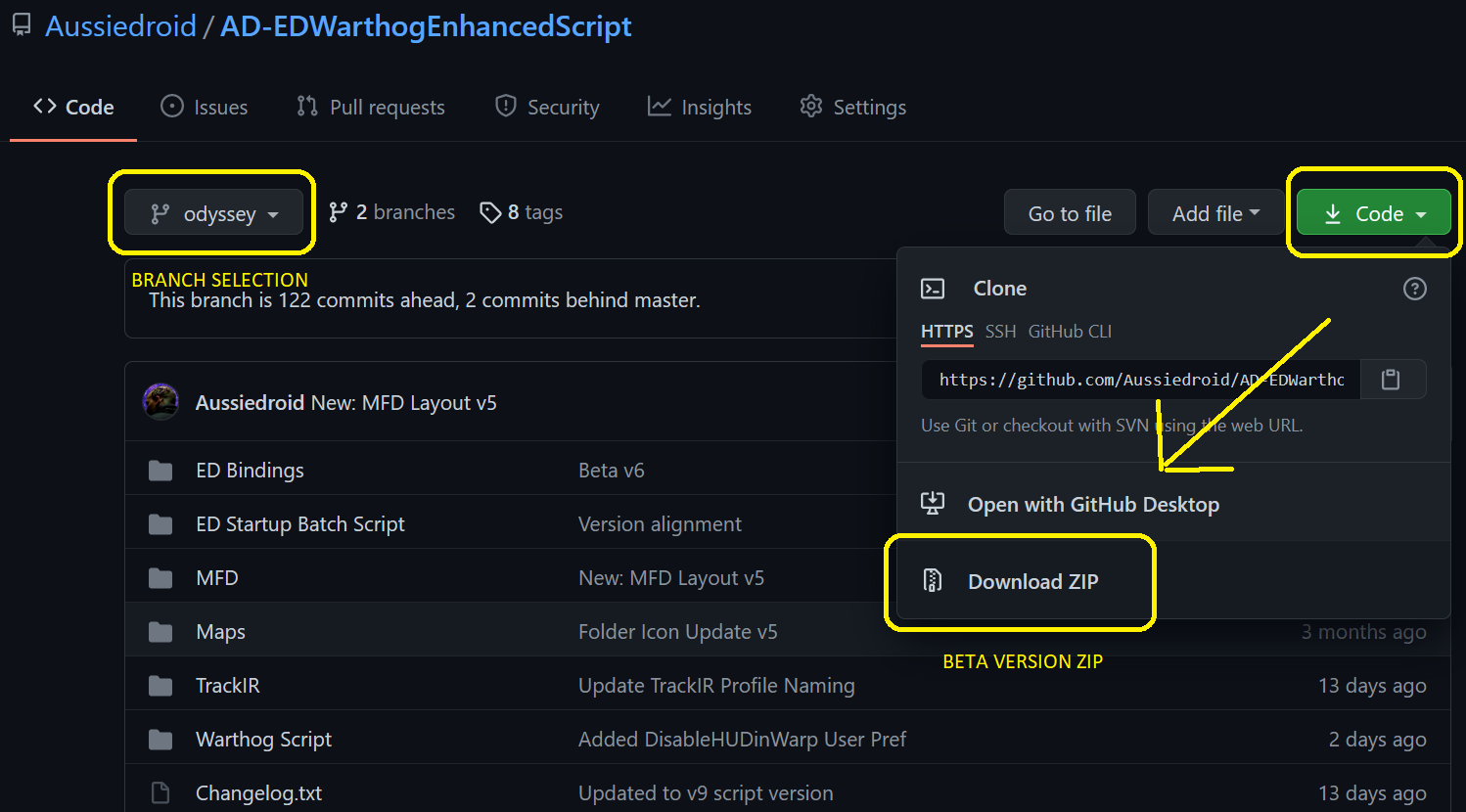Click the Aussiedroid avatar thumbnail
The height and width of the screenshot is (812, 1466).
click(160, 401)
